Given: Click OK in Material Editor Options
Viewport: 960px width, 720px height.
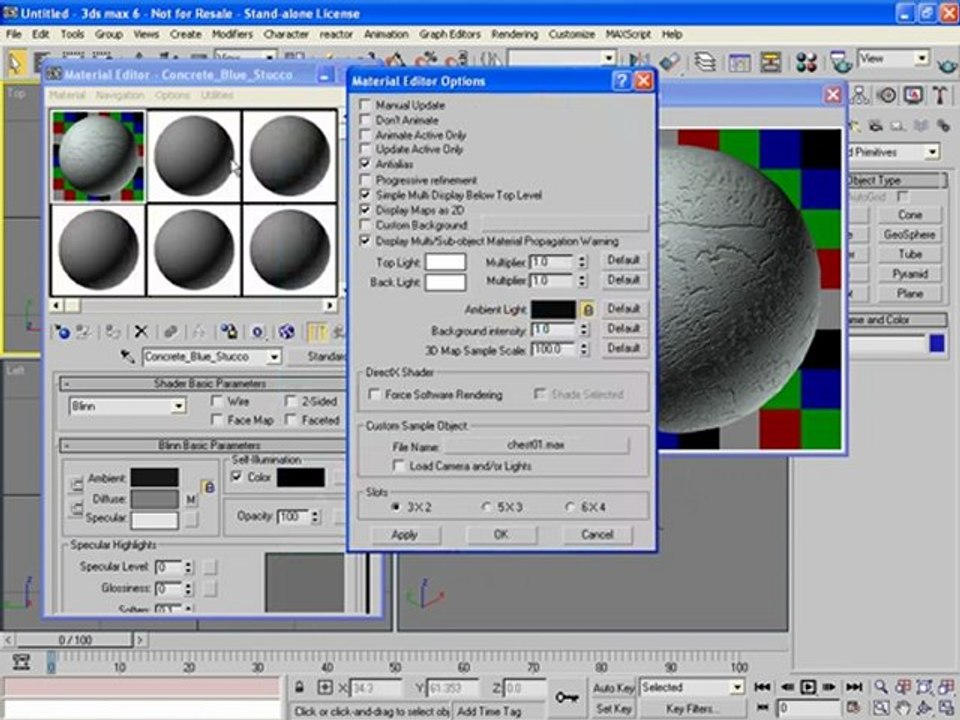Looking at the screenshot, I should tap(501, 534).
